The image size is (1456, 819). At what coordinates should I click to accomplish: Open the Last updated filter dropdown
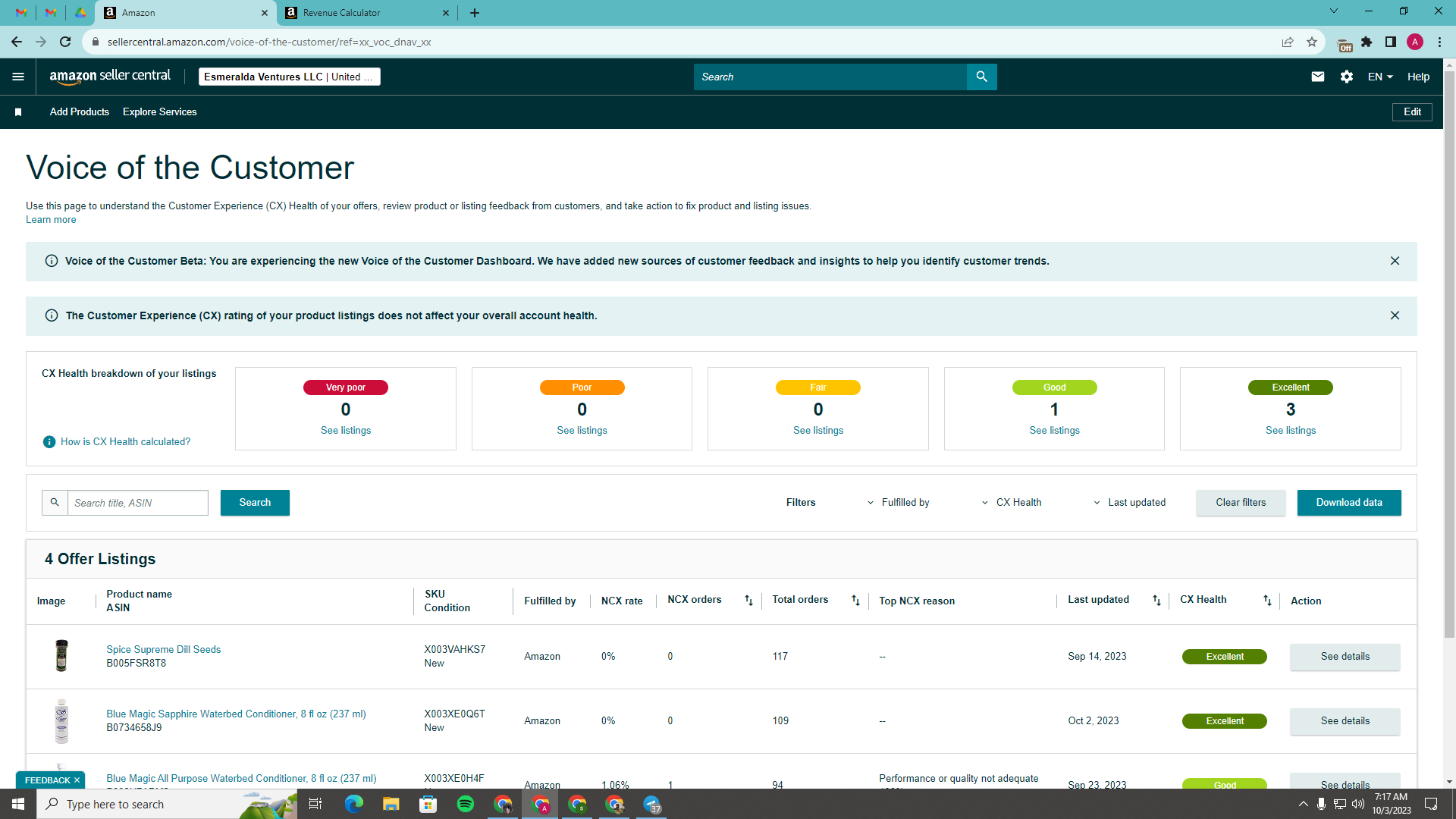(x=1130, y=503)
